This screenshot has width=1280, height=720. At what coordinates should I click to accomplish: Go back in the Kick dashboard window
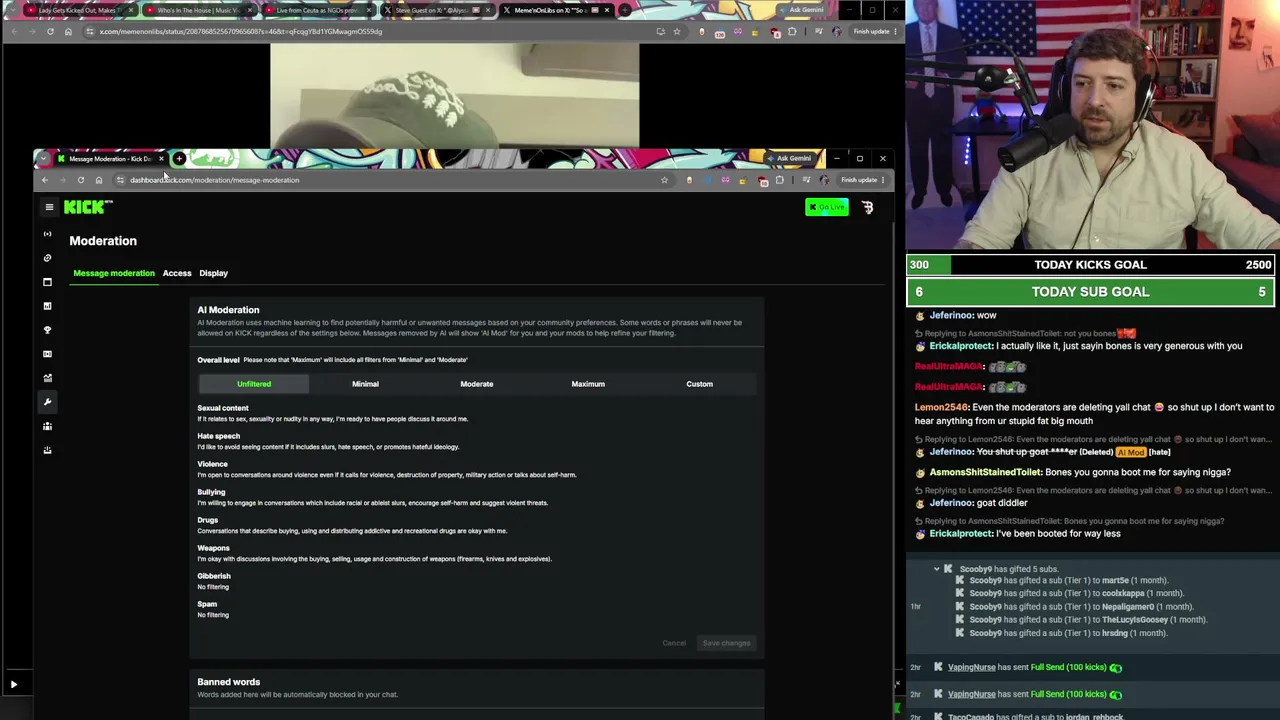[x=44, y=180]
